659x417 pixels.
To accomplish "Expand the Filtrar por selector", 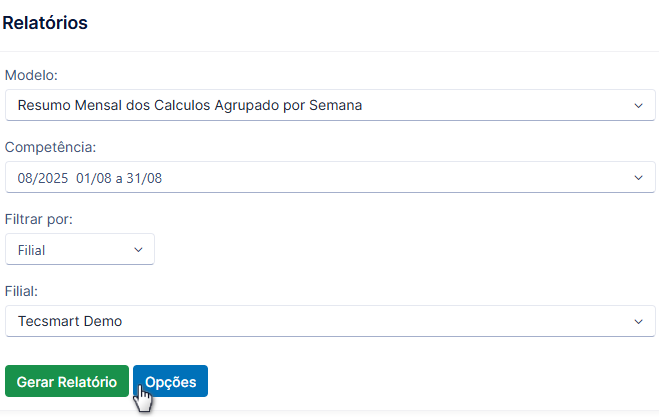I will click(x=80, y=249).
